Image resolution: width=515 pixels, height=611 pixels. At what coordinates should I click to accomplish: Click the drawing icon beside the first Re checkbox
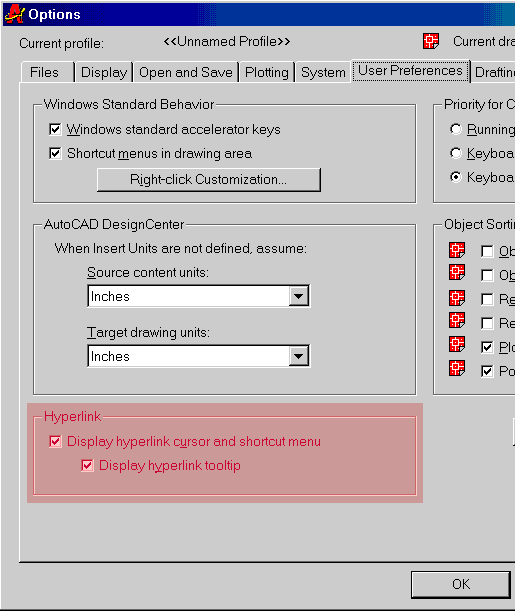click(x=457, y=298)
